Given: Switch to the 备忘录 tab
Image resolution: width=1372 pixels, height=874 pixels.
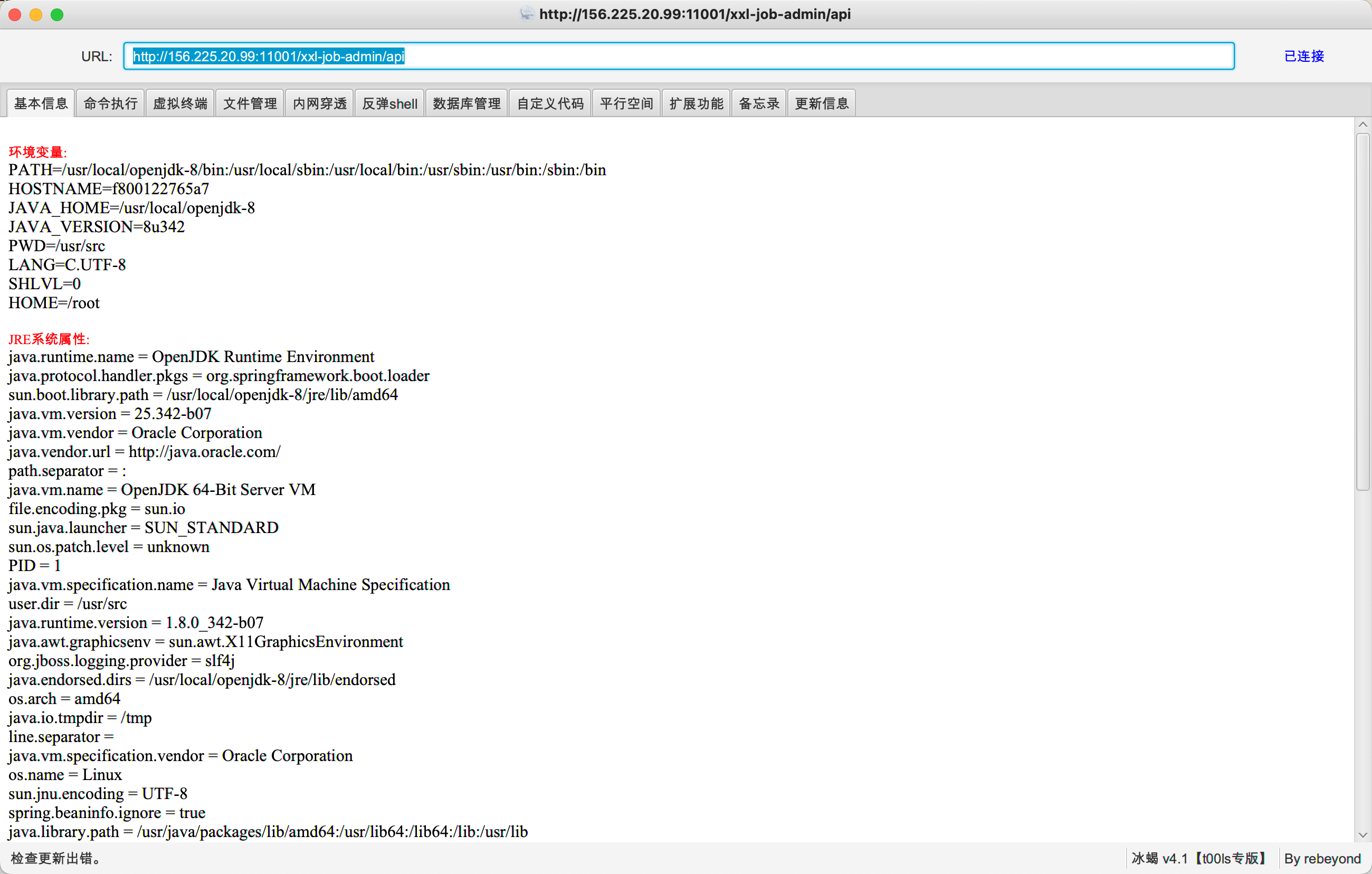Looking at the screenshot, I should pos(759,103).
